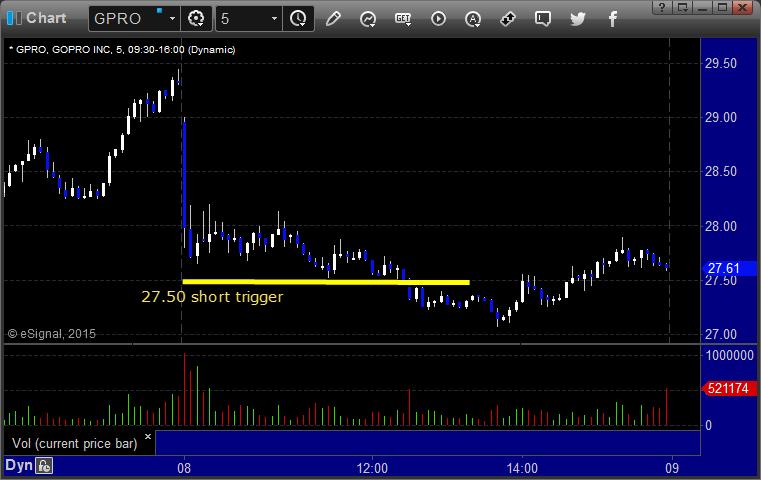Screen dimensions: 761x480
Task: Click the 521174 volume value marker
Action: coord(729,388)
